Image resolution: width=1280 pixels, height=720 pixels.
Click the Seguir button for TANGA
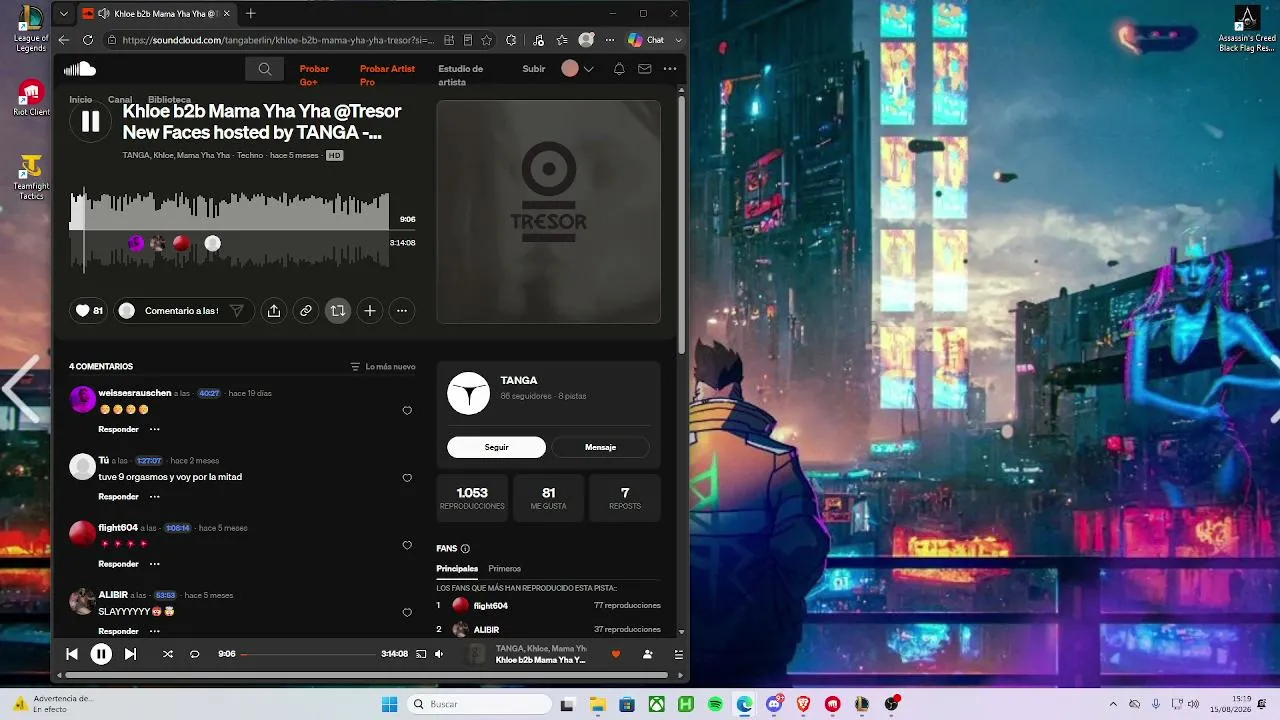pos(496,447)
